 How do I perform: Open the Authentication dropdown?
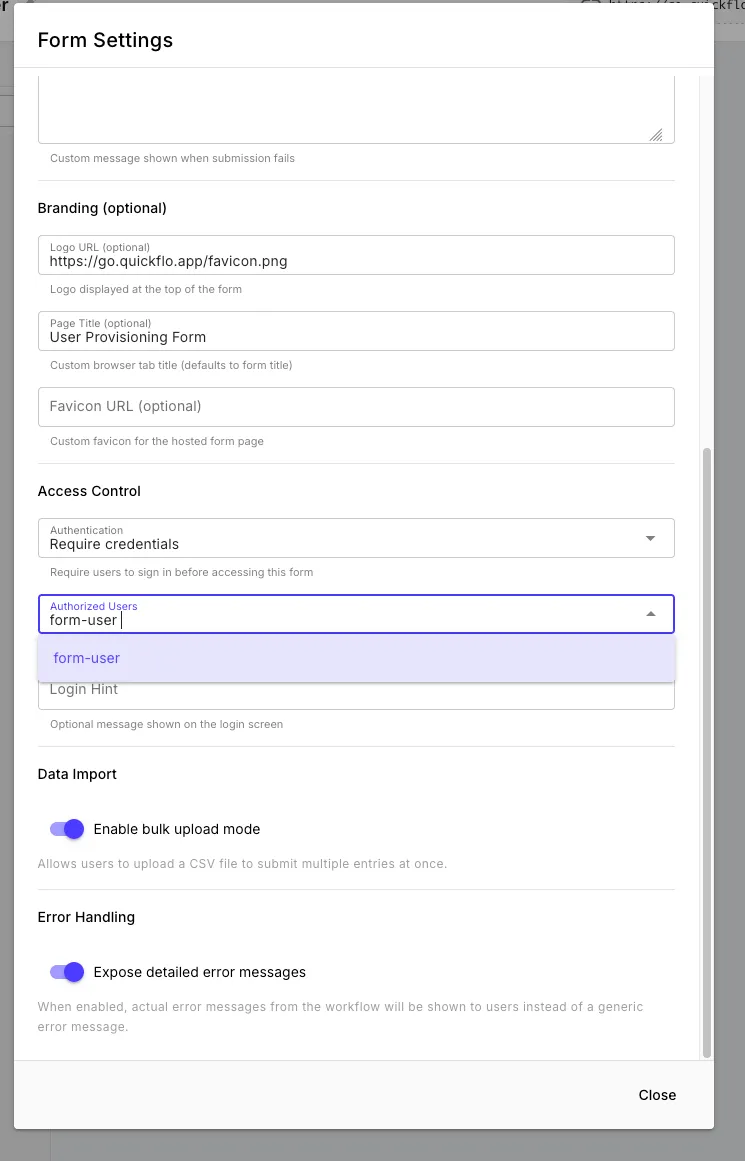[356, 537]
